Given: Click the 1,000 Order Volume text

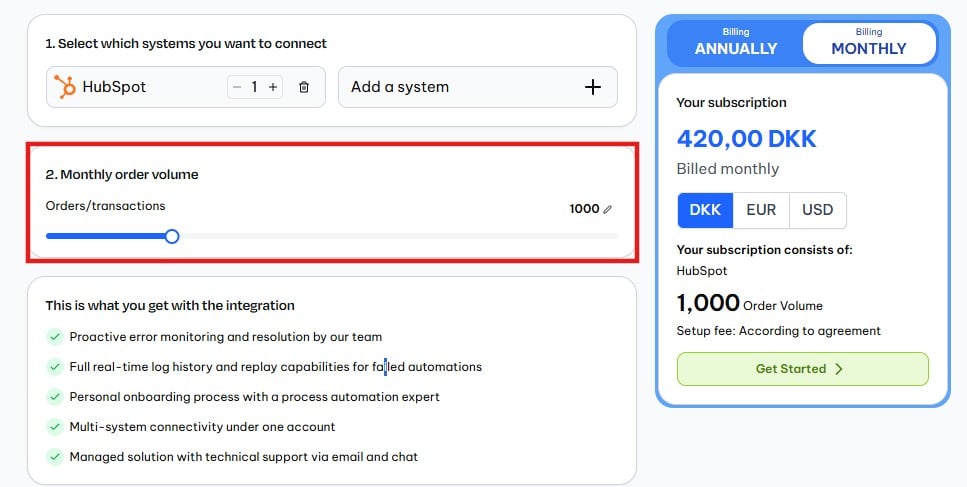Looking at the screenshot, I should pyautogui.click(x=749, y=303).
